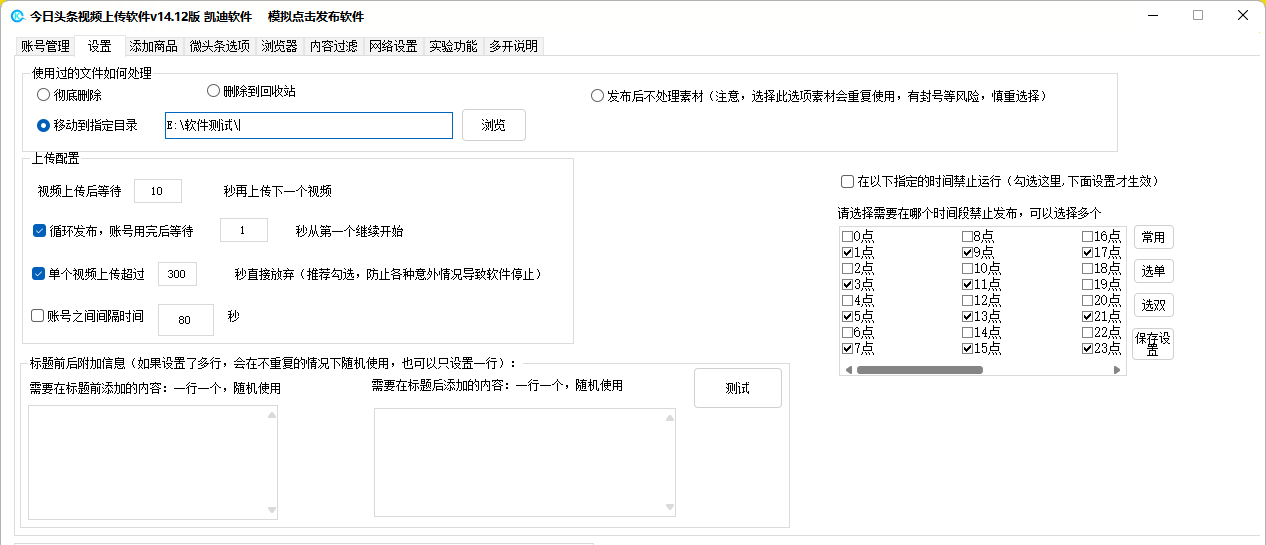The height and width of the screenshot is (545, 1266).
Task: Click the 保存设置 button
Action: (x=1152, y=344)
